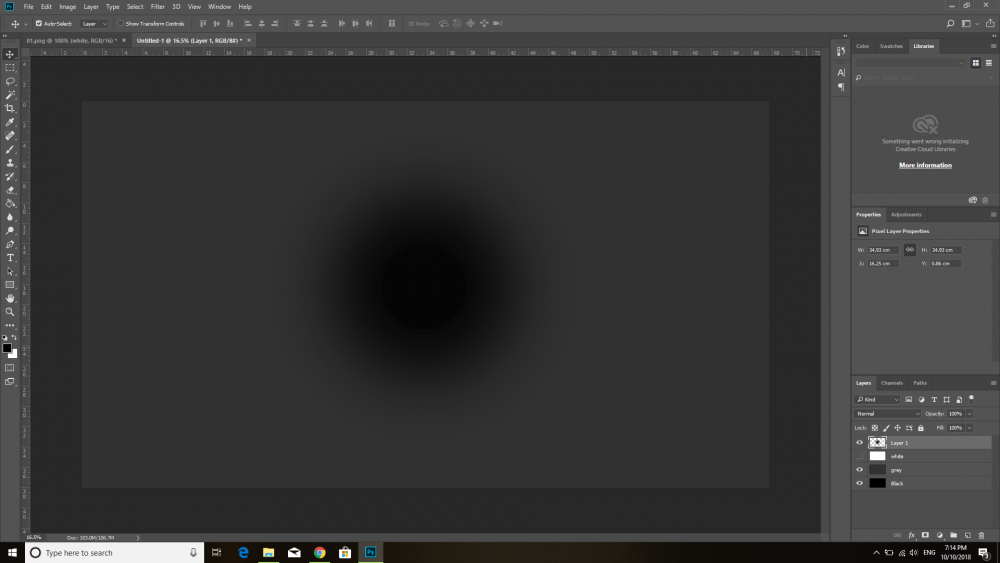Click the More information link
The height and width of the screenshot is (563, 1000).
tap(925, 165)
